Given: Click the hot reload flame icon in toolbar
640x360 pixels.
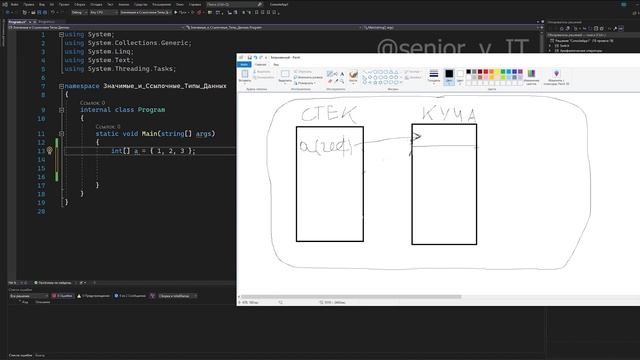Looking at the screenshot, I should 199,12.
